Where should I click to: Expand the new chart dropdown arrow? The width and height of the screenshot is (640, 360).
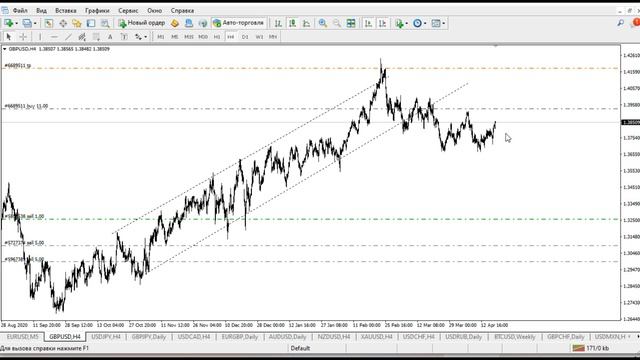(x=16, y=24)
